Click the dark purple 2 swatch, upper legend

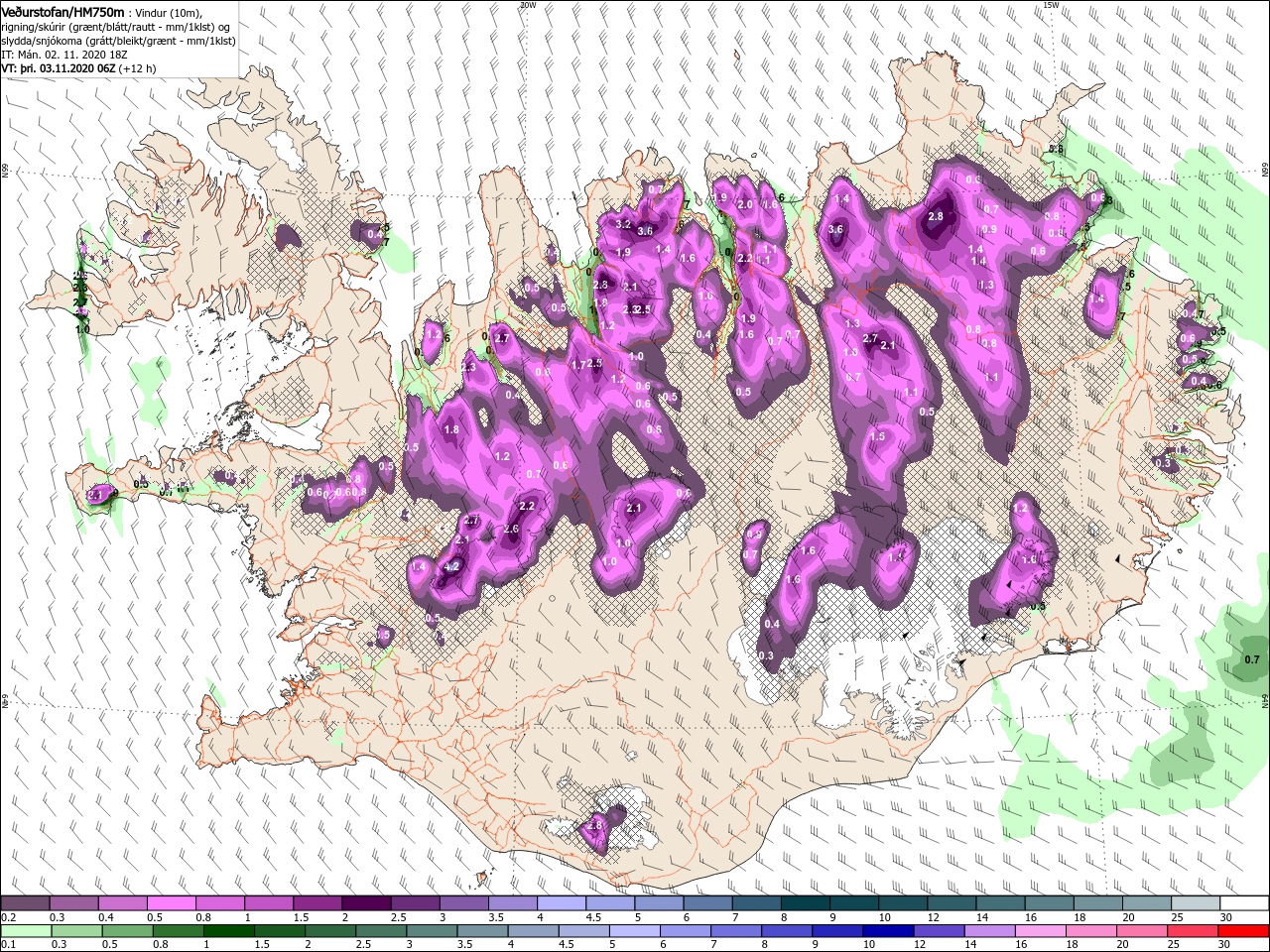pyautogui.click(x=365, y=903)
